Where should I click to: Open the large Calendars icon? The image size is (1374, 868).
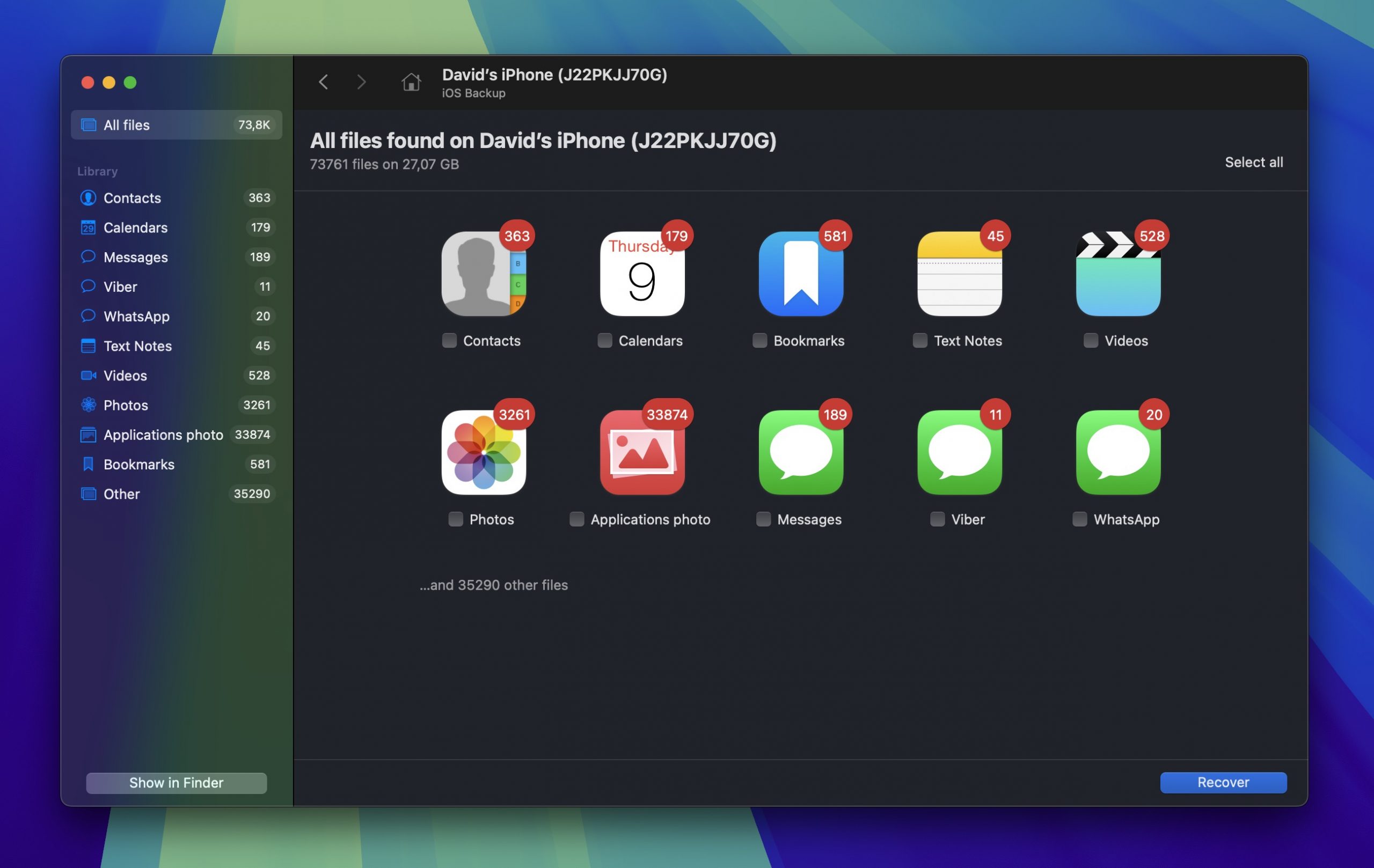[642, 273]
